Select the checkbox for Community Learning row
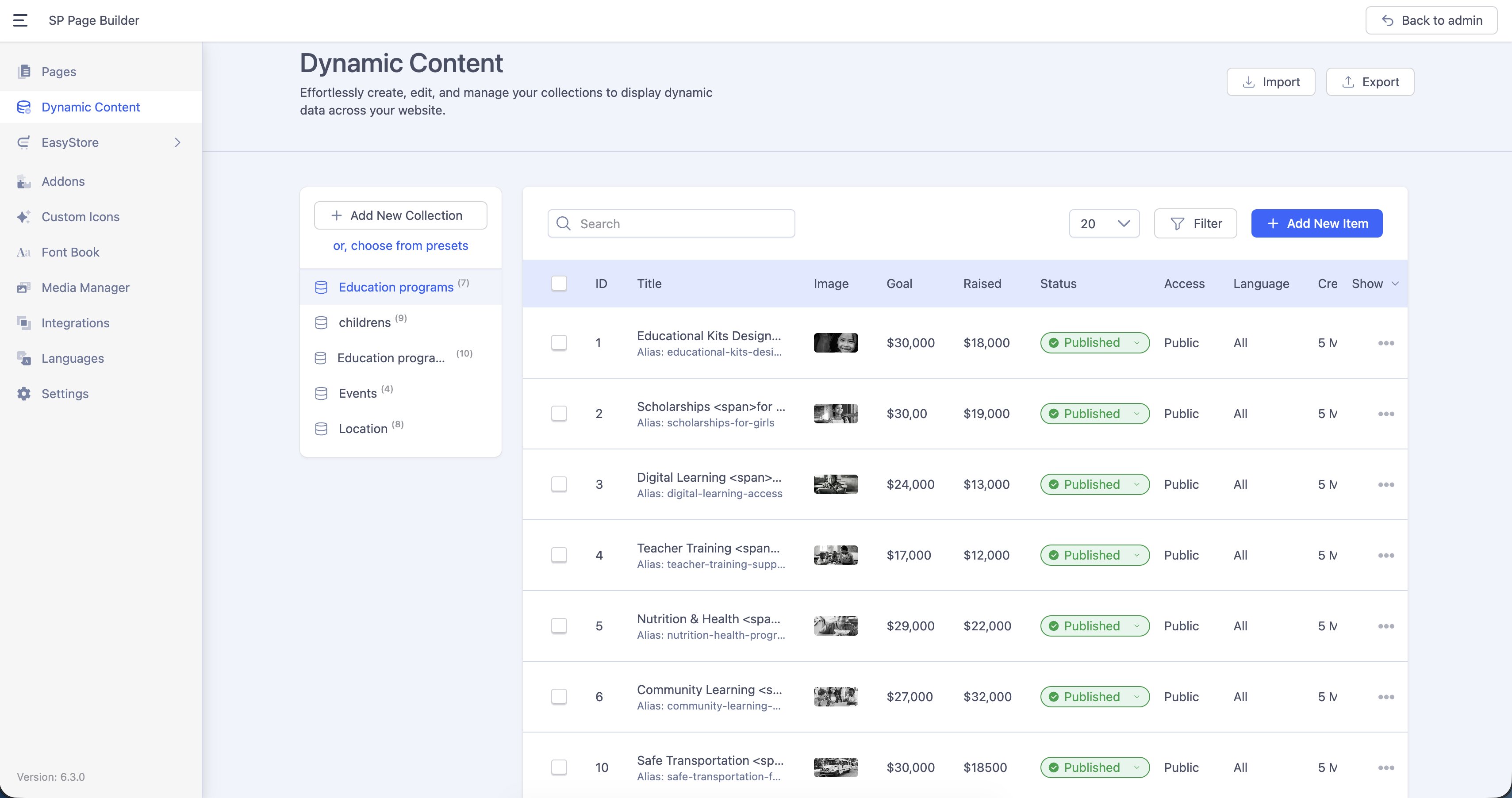 pos(559,697)
